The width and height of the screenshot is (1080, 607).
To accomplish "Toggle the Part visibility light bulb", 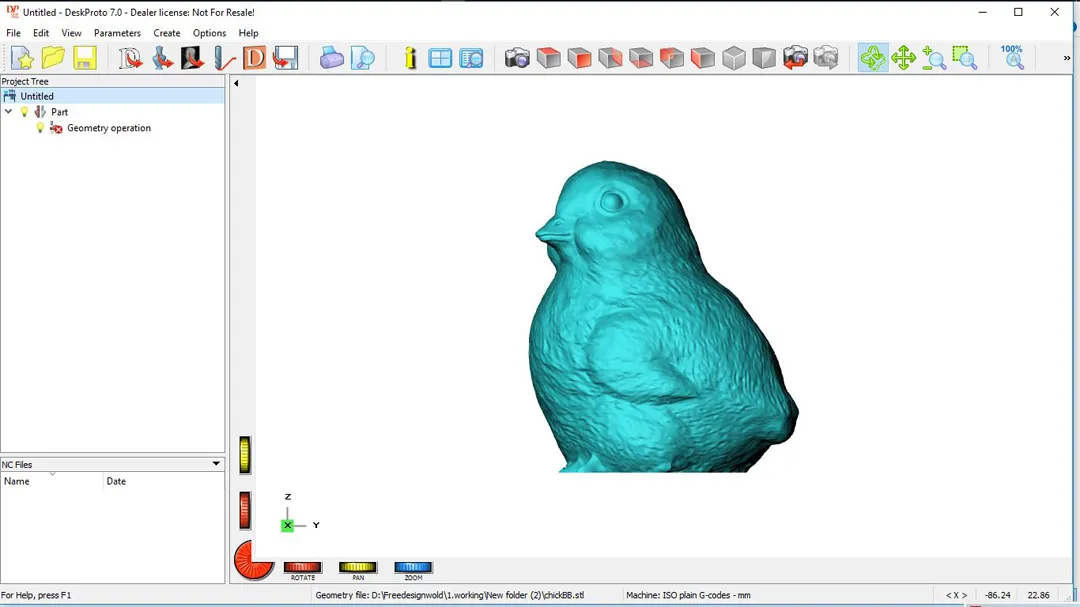I will (25, 112).
